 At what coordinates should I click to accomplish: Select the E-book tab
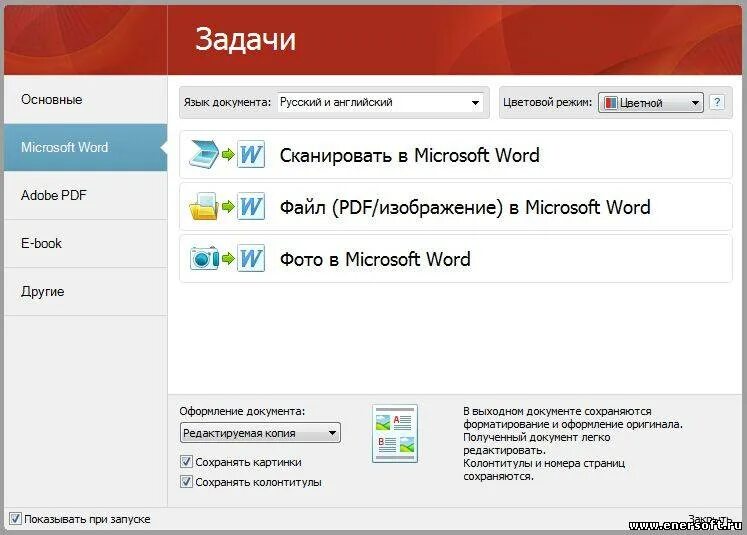click(85, 243)
